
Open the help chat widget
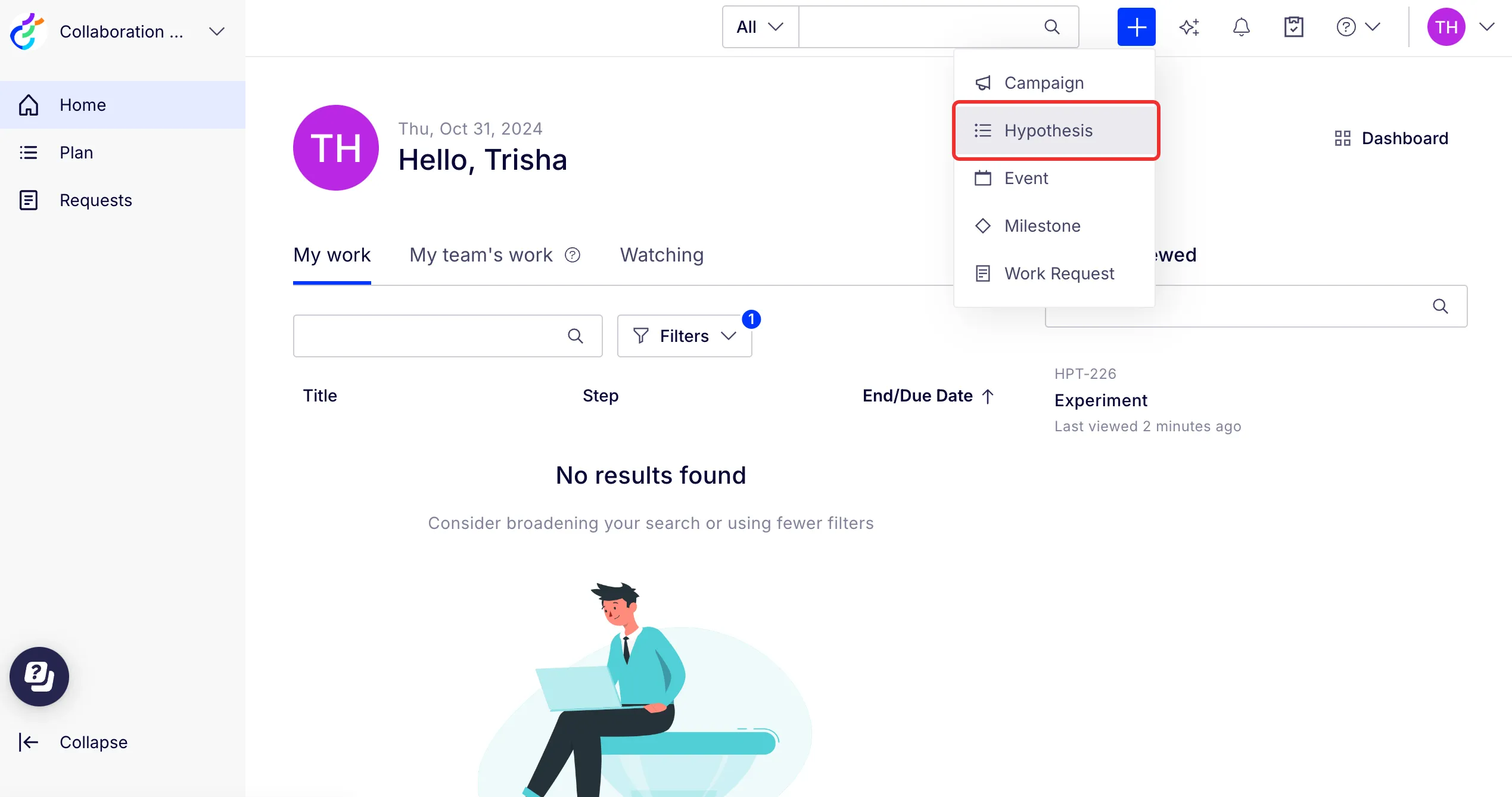pos(39,677)
